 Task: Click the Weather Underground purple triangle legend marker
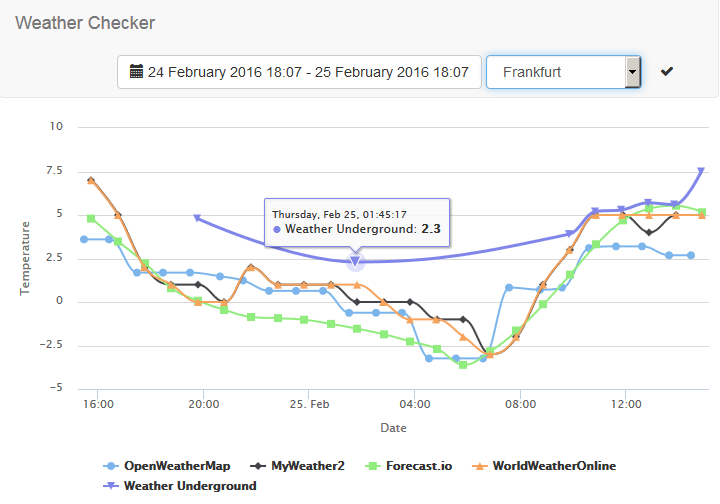(x=110, y=486)
